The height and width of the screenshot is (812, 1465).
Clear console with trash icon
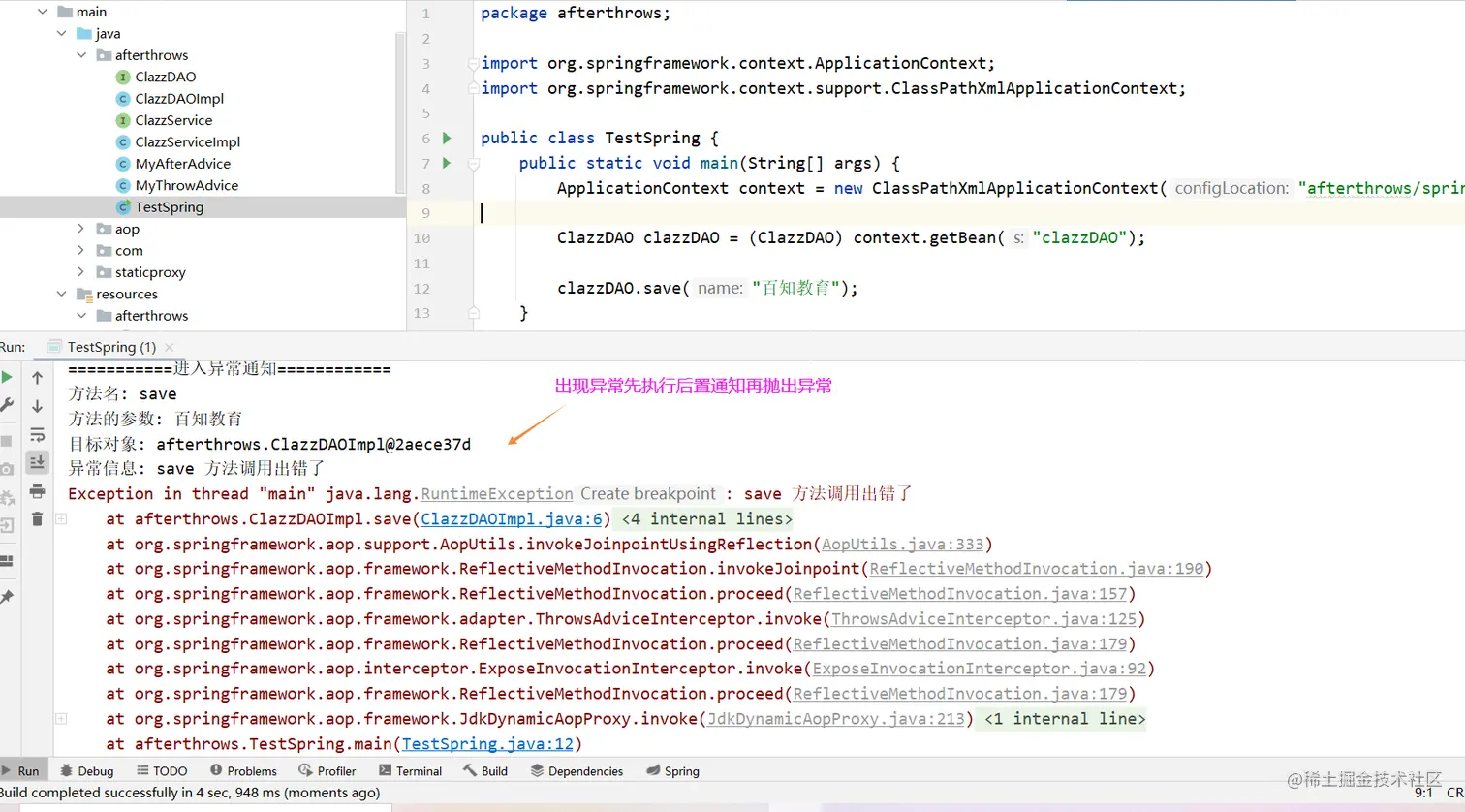tap(37, 519)
